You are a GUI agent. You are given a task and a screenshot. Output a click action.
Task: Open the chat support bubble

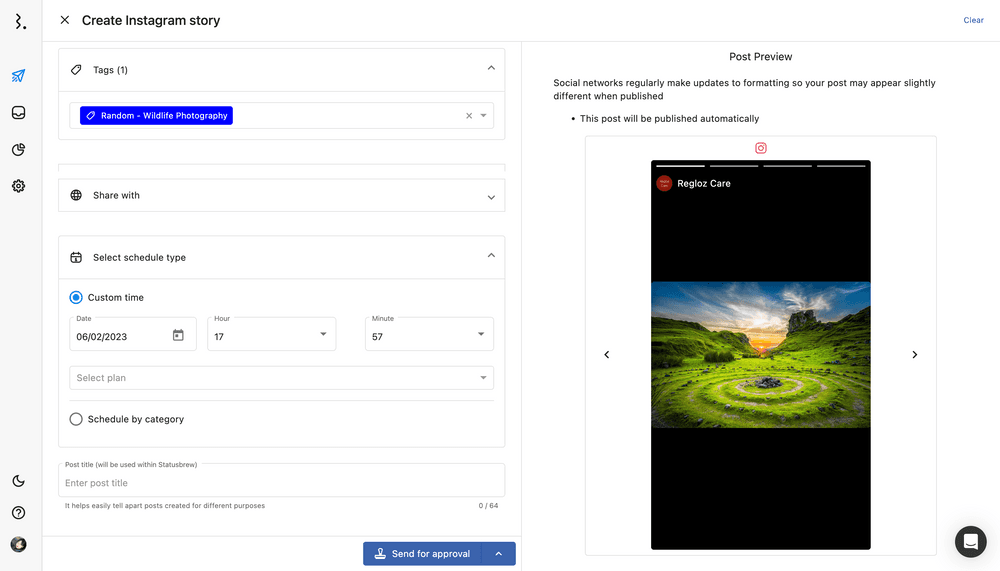(970, 541)
